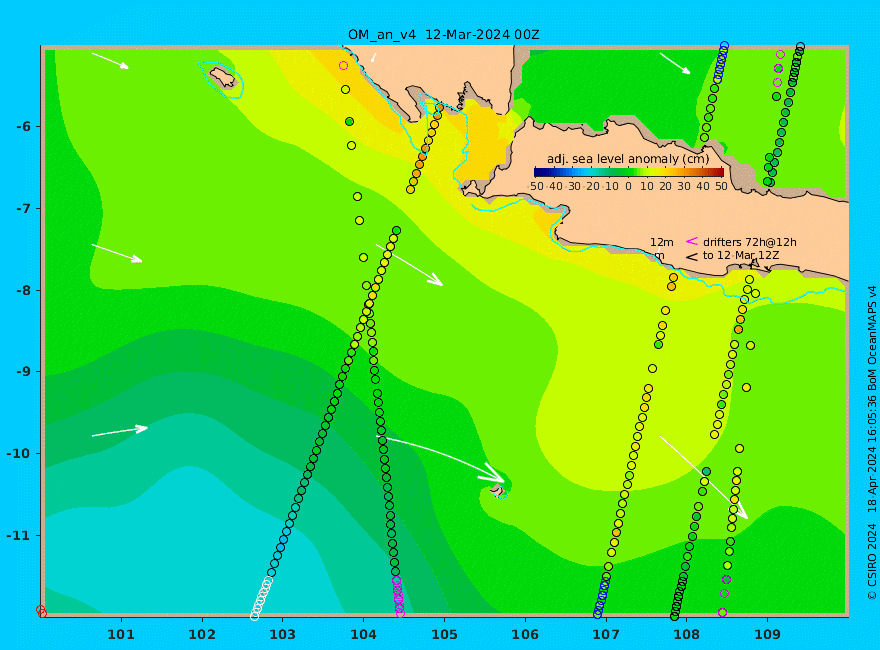Click the legend title adj. sea level anomaly (cm)
The height and width of the screenshot is (650, 880).
pos(628,159)
